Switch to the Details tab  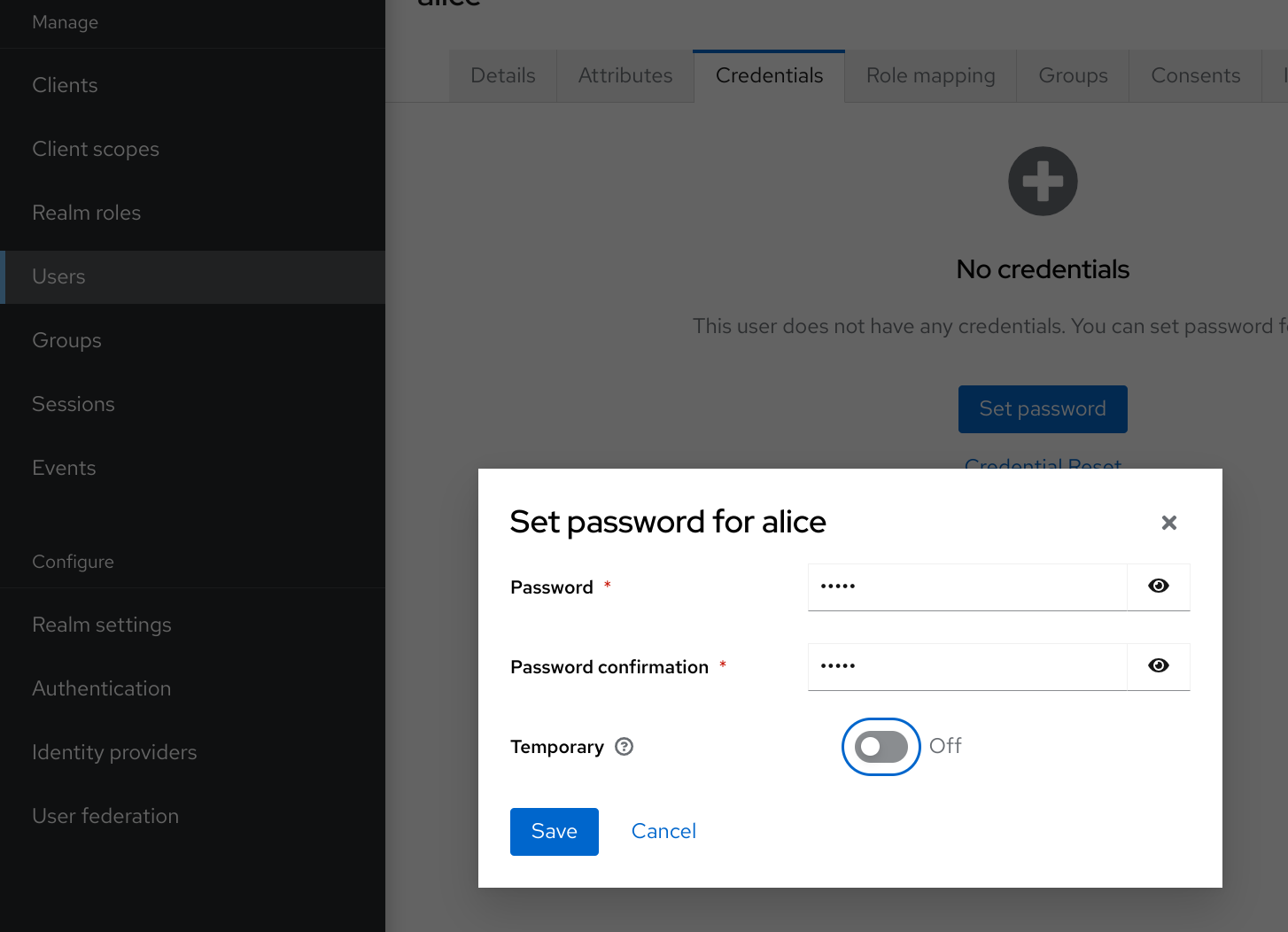502,75
